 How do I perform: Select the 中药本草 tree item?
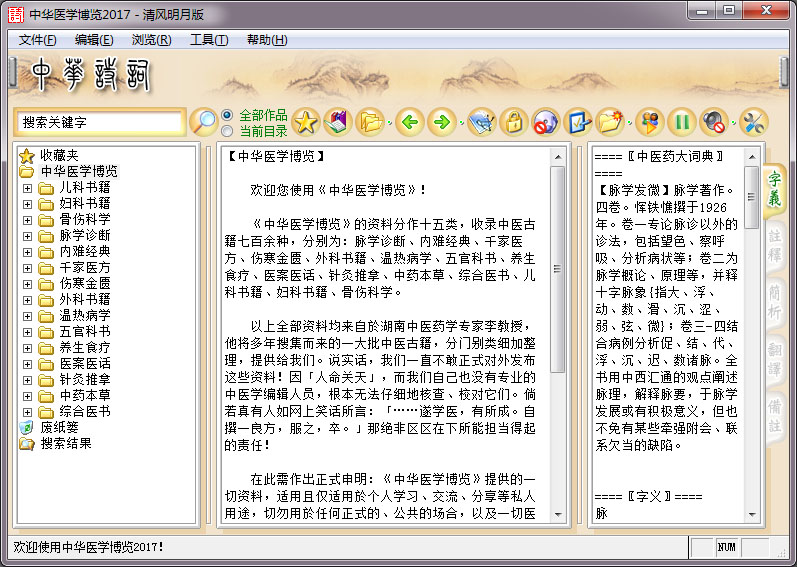(x=85, y=396)
